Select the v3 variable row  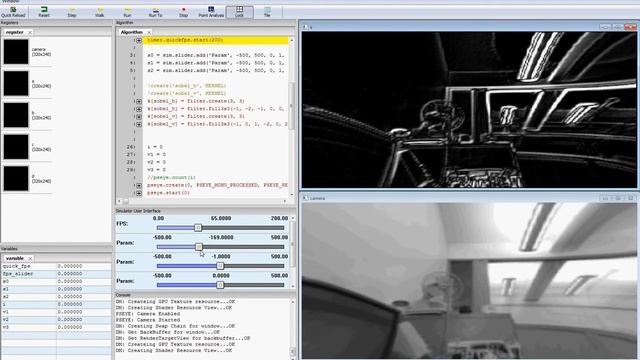point(56,327)
